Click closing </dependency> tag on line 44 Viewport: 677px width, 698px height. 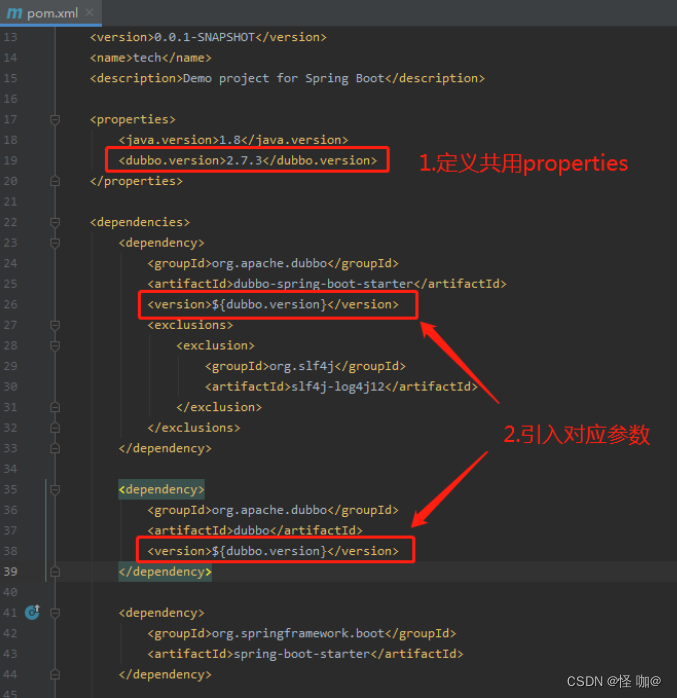(x=165, y=674)
